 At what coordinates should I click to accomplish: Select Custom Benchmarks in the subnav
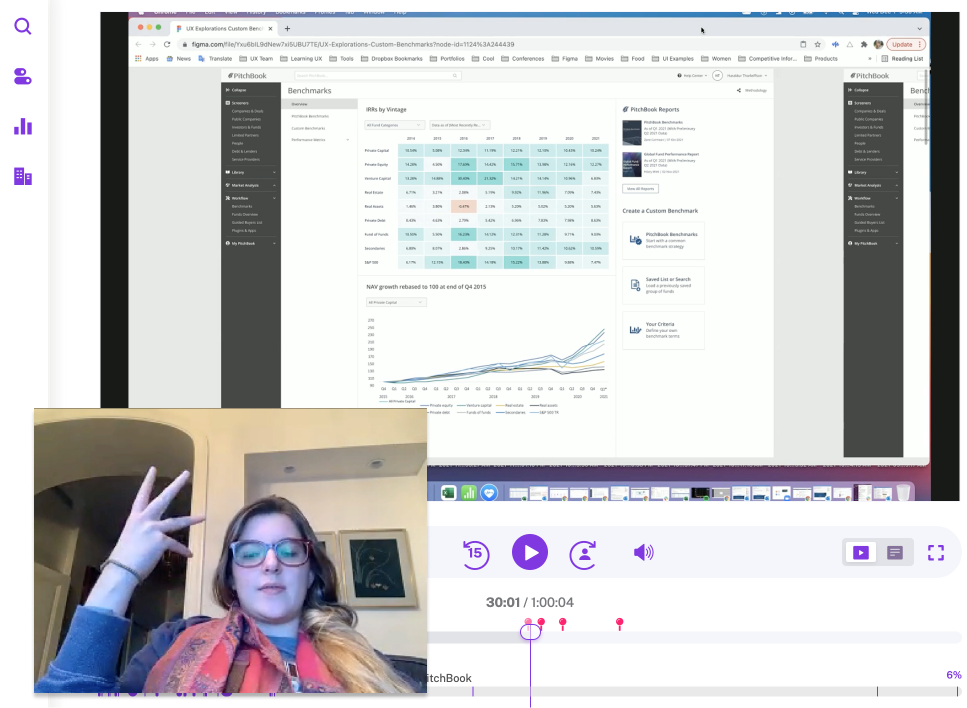[308, 128]
